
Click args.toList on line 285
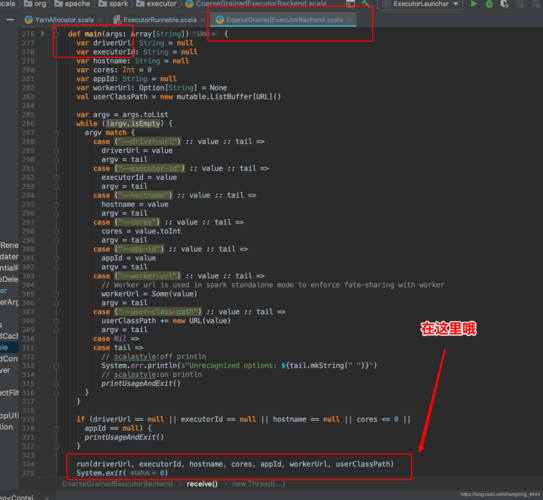click(x=145, y=115)
